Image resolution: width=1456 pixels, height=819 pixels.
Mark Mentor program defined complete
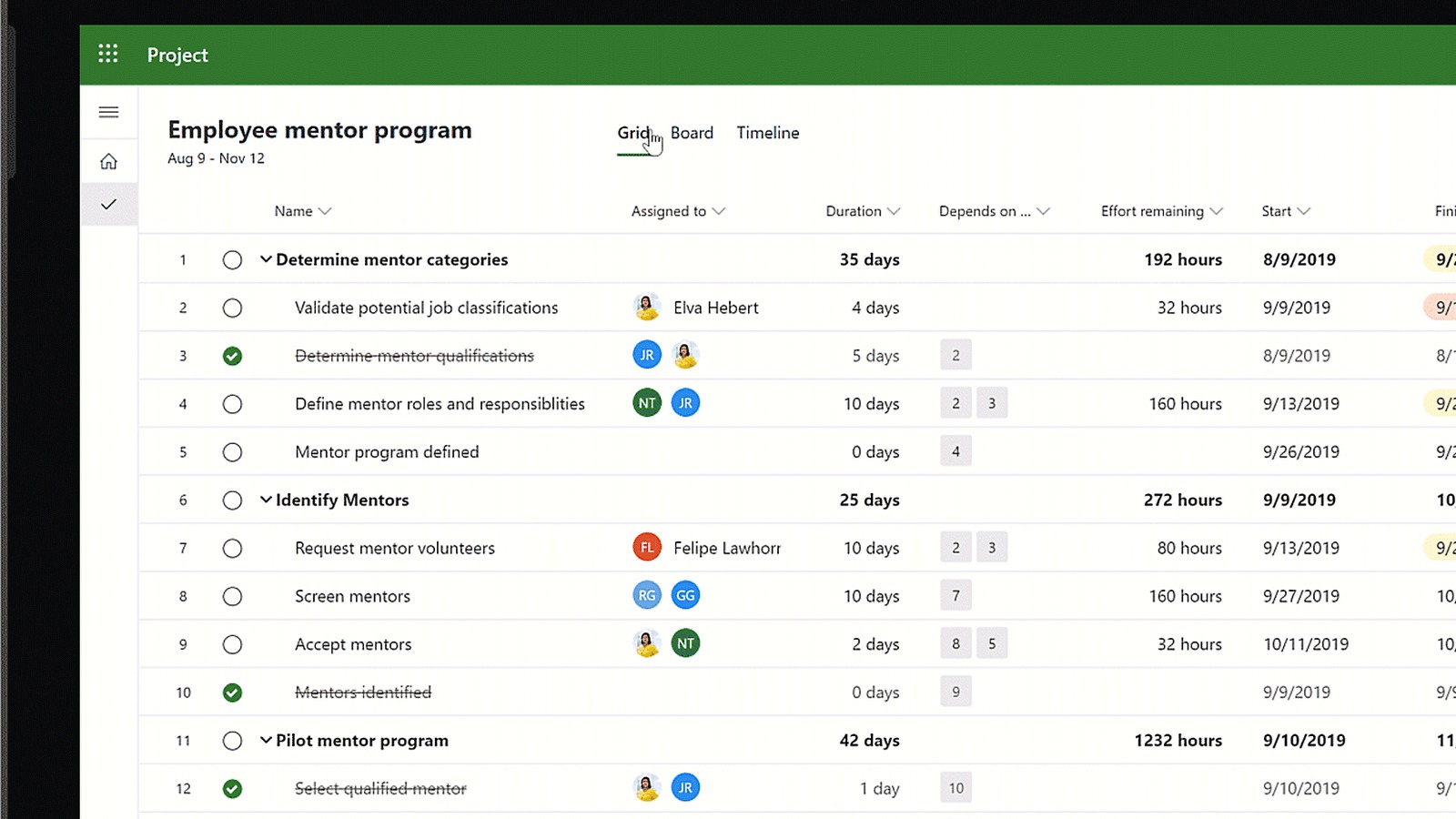click(232, 452)
